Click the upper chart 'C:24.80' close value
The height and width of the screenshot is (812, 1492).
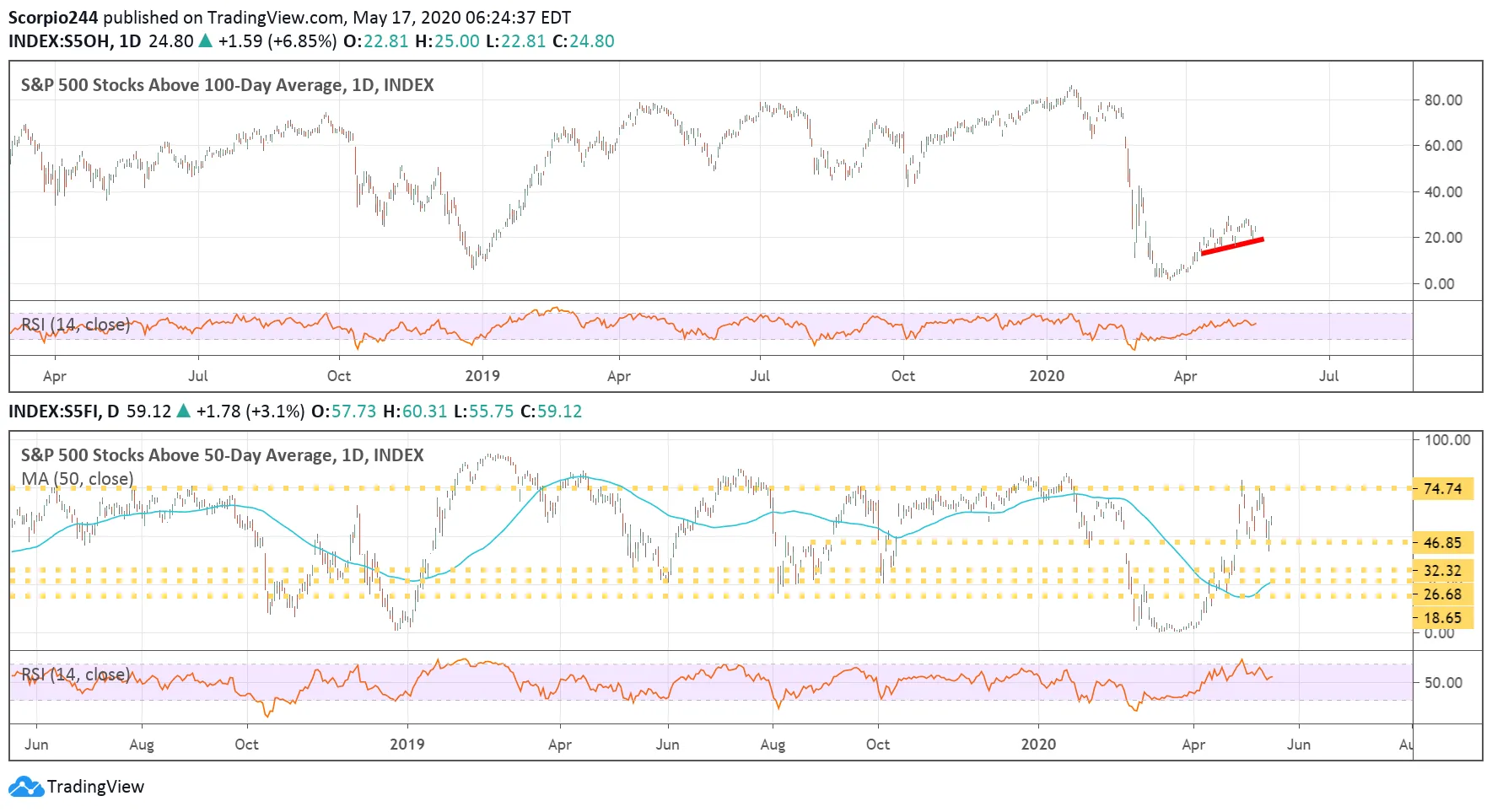(584, 40)
